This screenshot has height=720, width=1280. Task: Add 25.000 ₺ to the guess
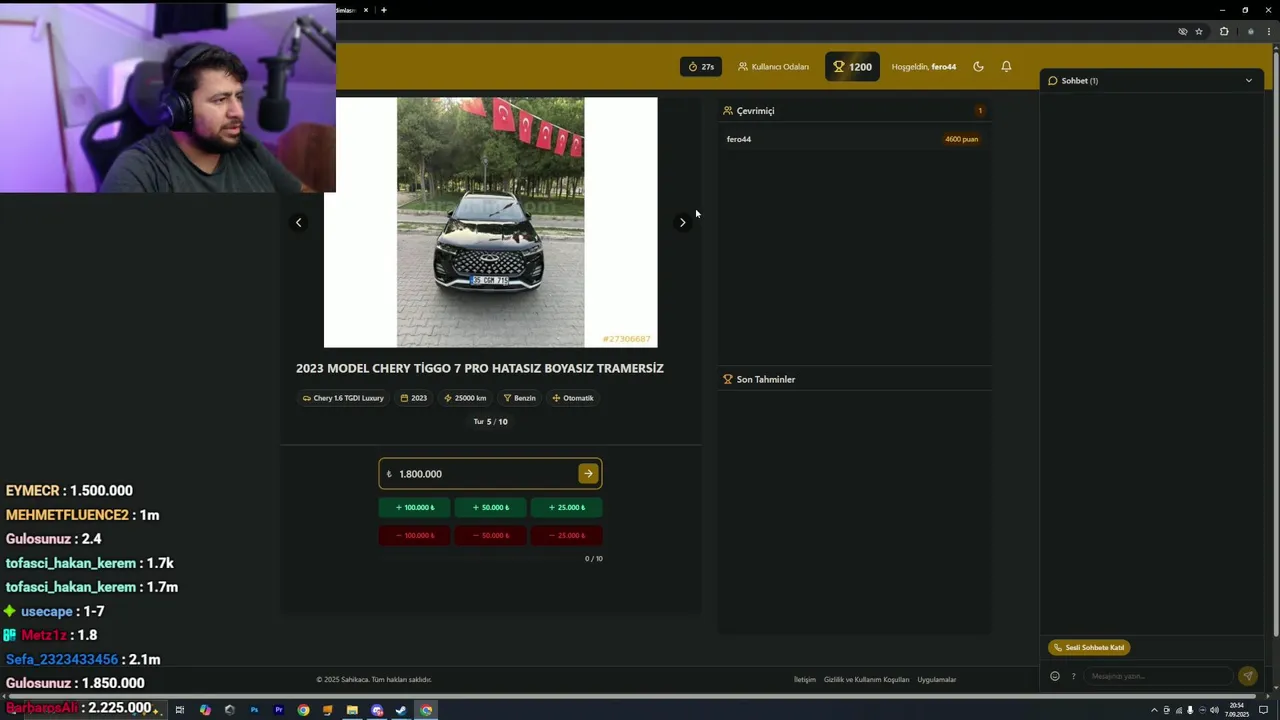[x=566, y=507]
